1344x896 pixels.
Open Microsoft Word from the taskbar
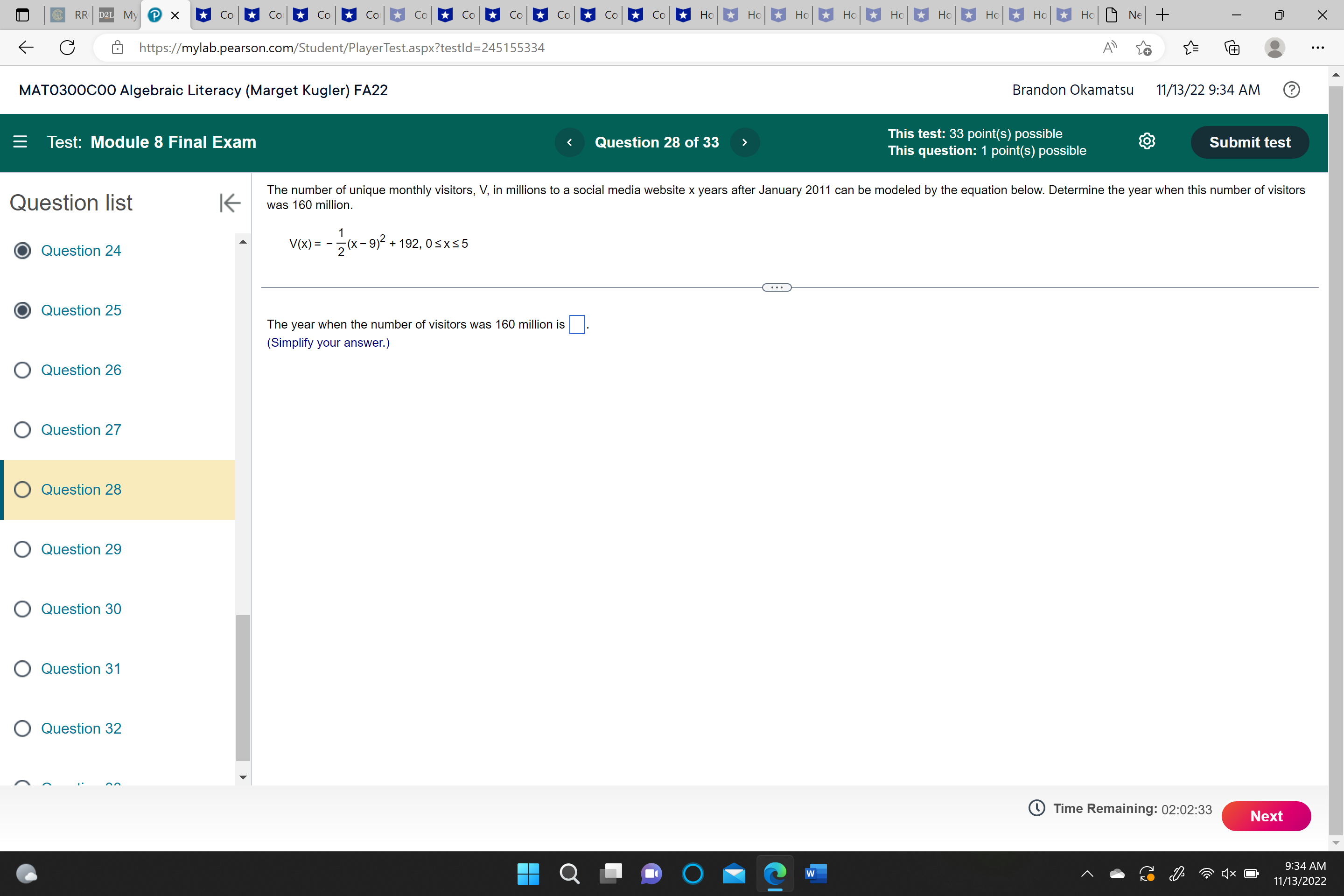point(815,873)
